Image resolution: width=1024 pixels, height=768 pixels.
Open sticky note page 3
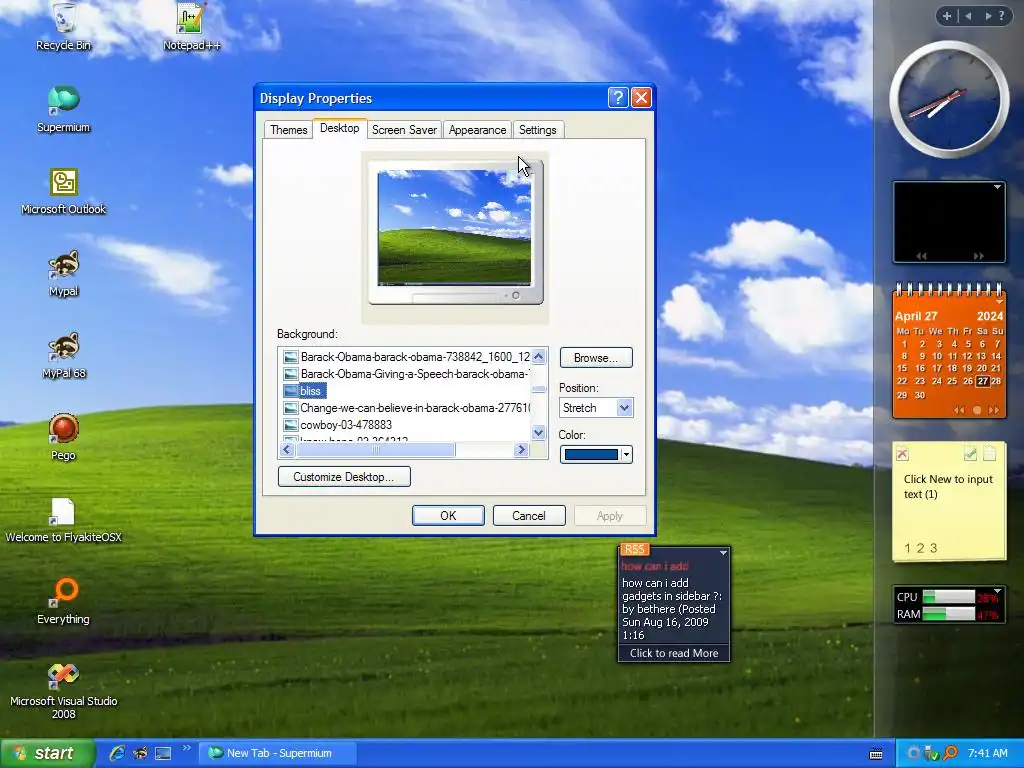tap(933, 548)
